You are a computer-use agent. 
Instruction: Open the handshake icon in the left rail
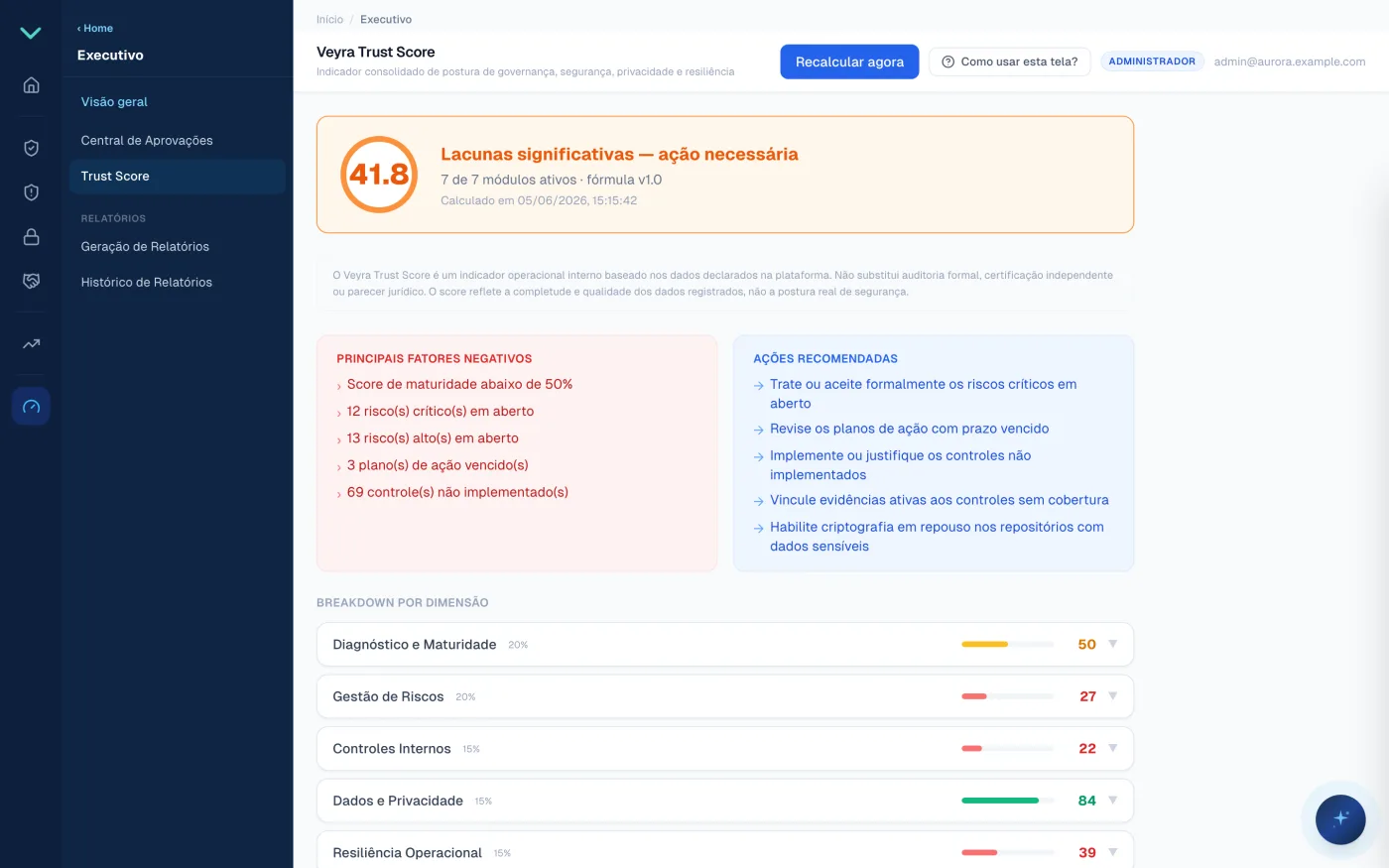(31, 282)
